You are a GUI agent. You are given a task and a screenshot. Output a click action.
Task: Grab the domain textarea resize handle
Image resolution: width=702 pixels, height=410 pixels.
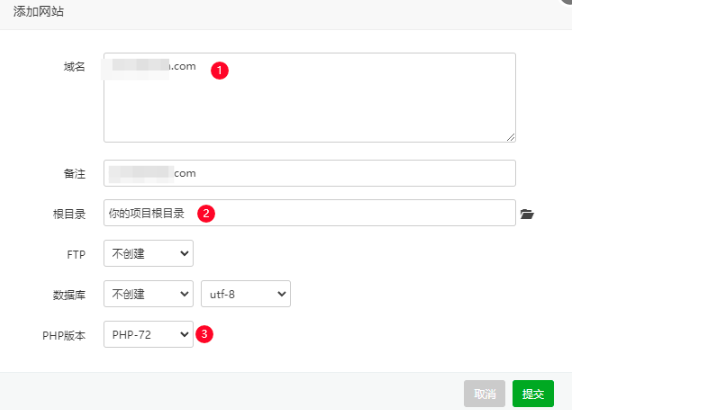pyautogui.click(x=510, y=137)
